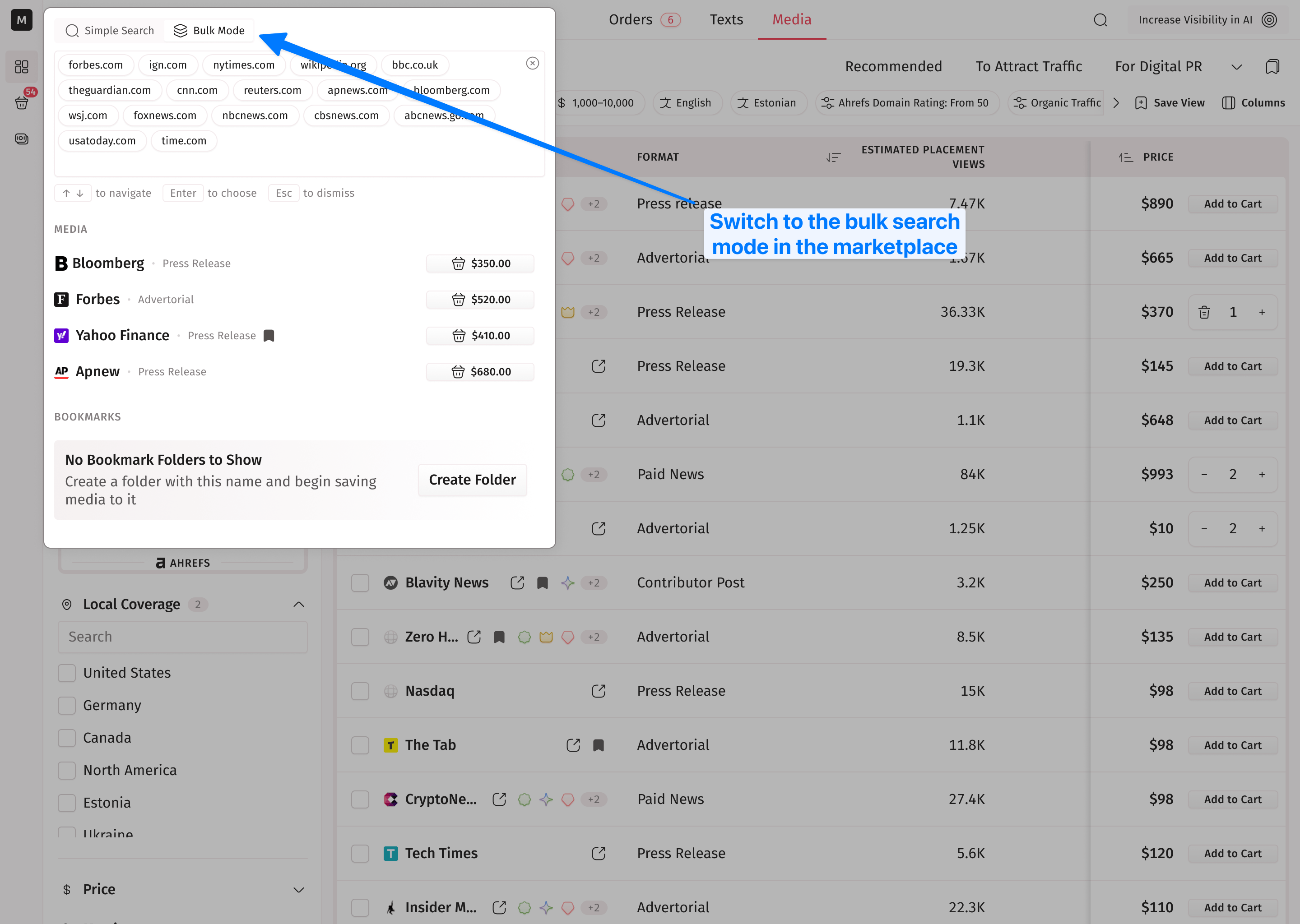Tick the Estonia local coverage checkbox
Image resolution: width=1300 pixels, height=924 pixels.
tap(67, 803)
